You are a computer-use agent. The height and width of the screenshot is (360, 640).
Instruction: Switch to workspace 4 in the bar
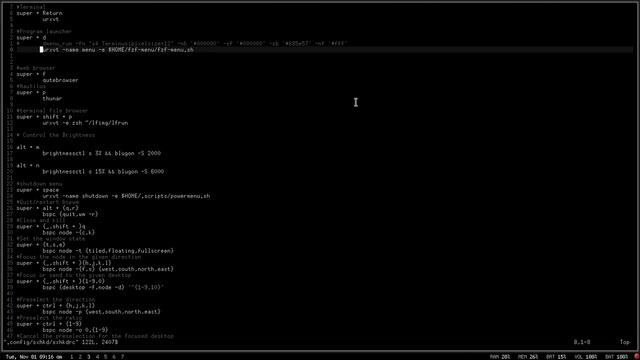(97, 357)
